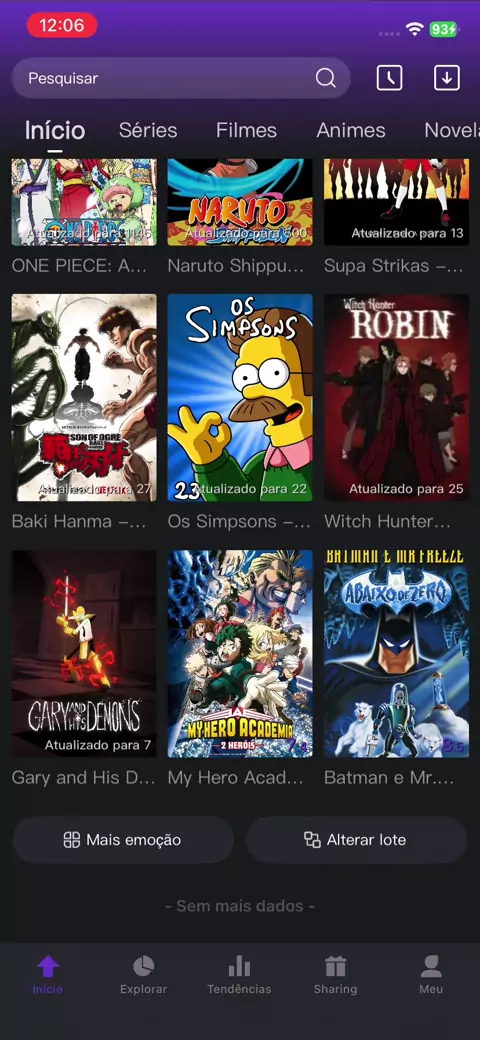
Task: Select Baki Hanma thumbnail
Action: coord(84,398)
